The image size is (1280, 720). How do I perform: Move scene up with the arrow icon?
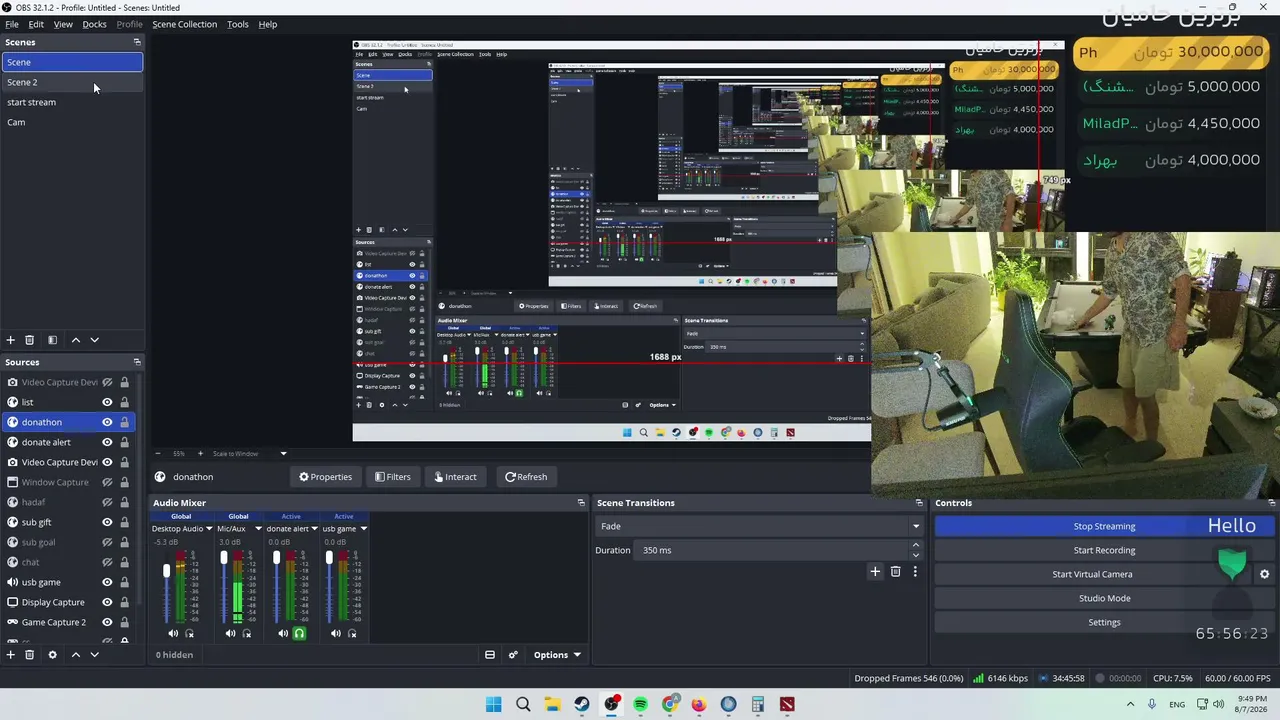75,340
